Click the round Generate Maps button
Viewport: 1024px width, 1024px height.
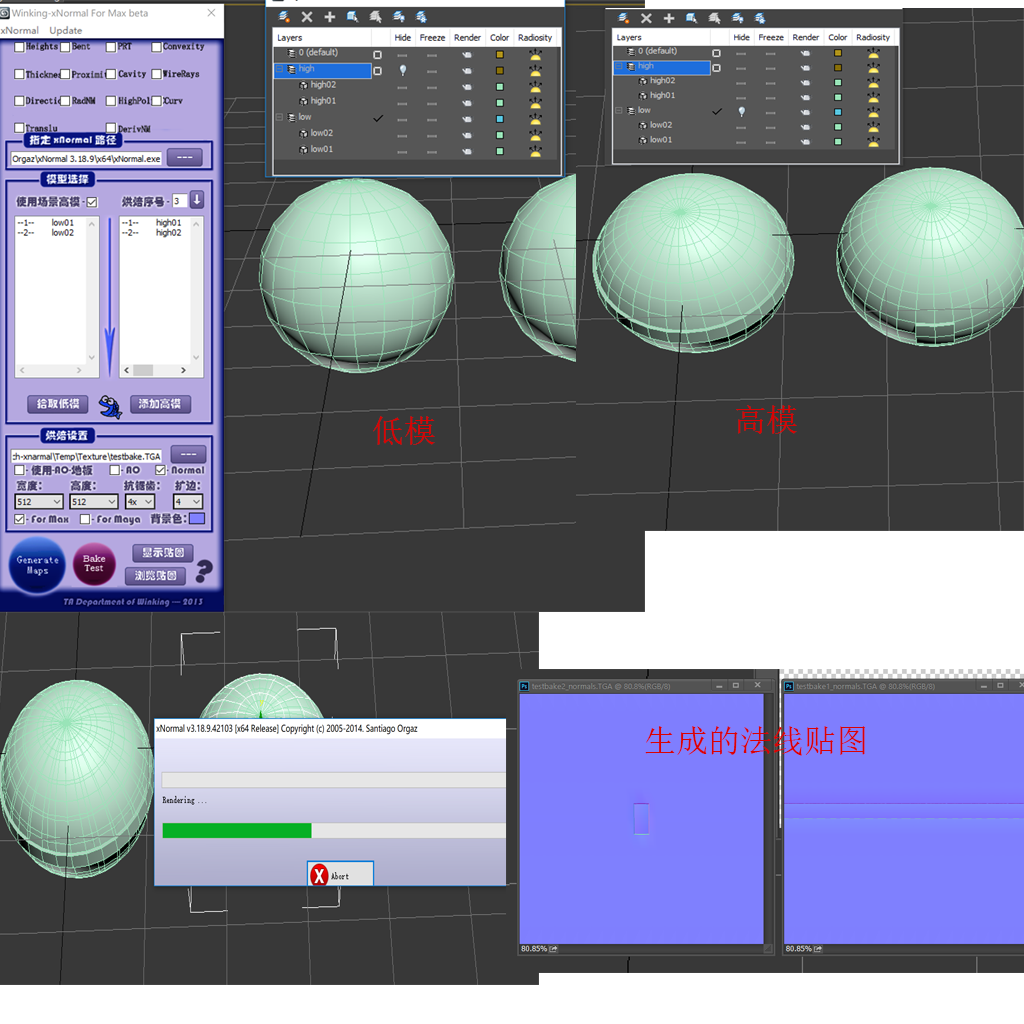pos(37,566)
